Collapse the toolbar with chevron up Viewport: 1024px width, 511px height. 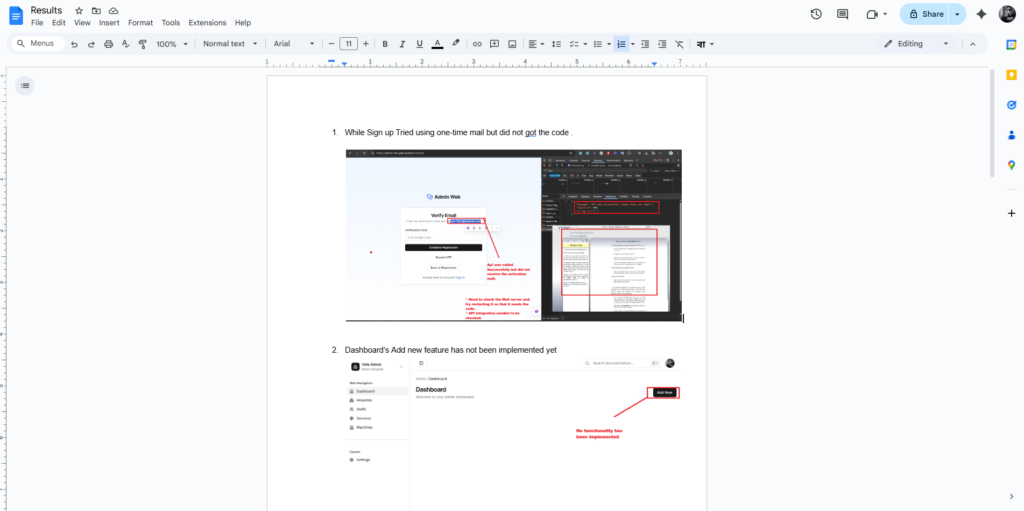(972, 44)
